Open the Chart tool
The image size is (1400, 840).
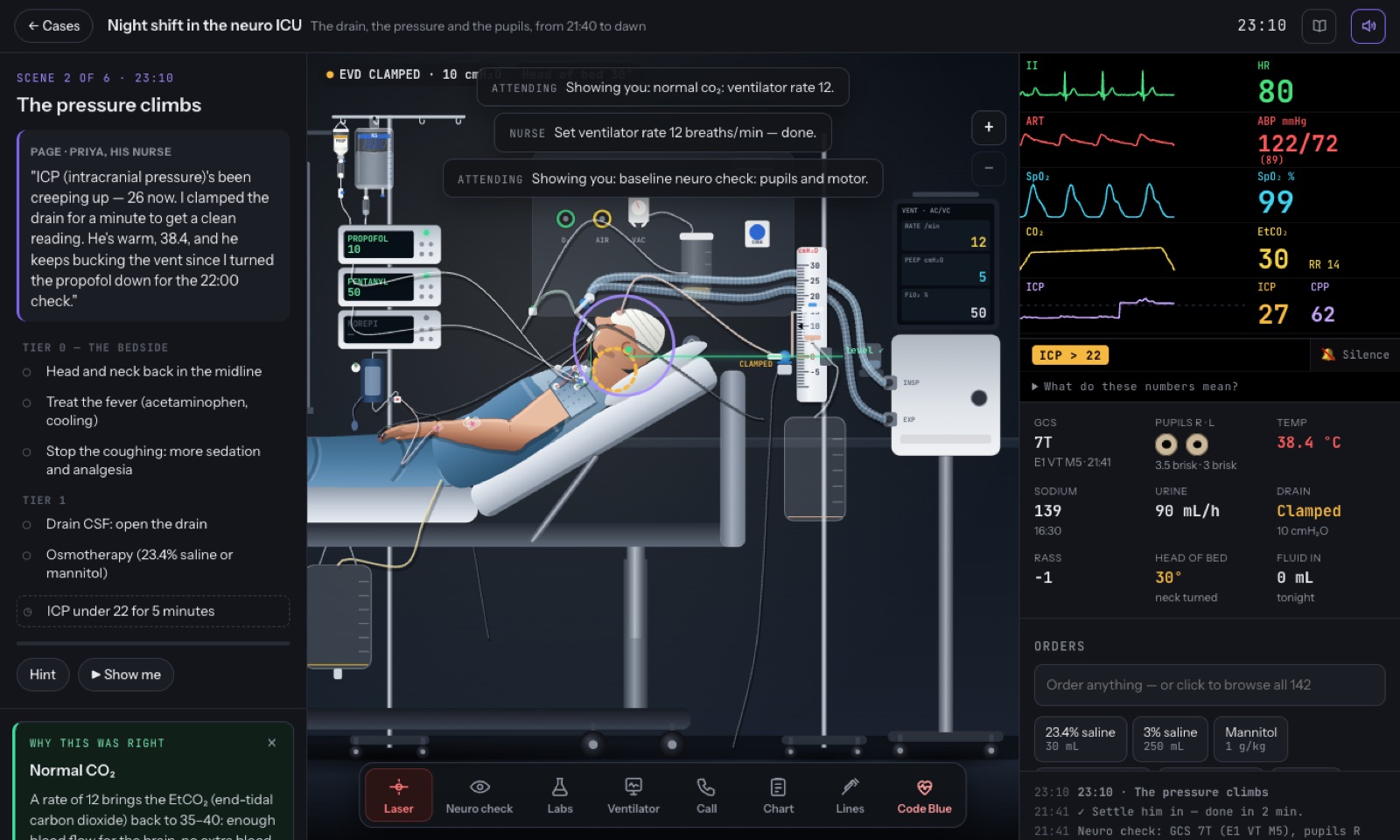coord(779,794)
